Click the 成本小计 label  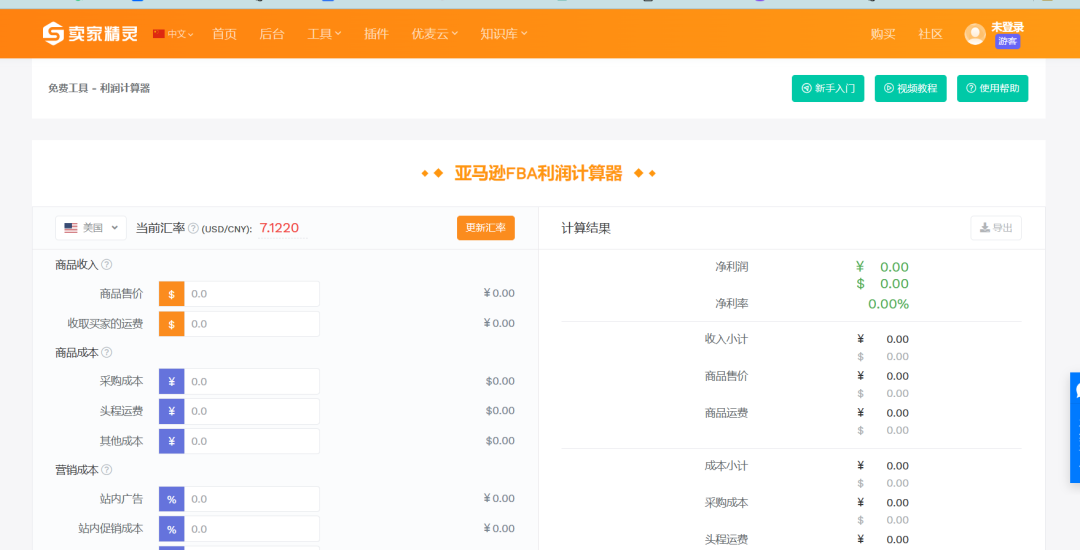(x=726, y=465)
